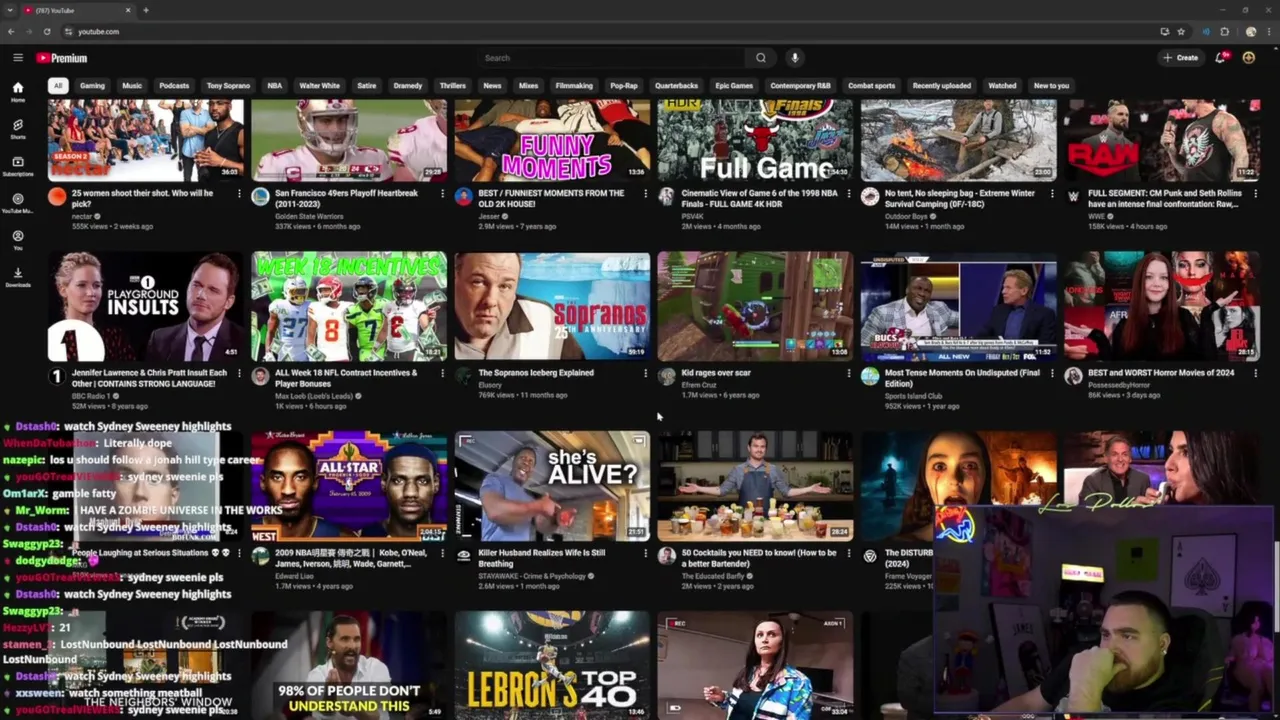Open options for ALL Week 18 NFL video
This screenshot has width=1280, height=720.
tap(442, 374)
